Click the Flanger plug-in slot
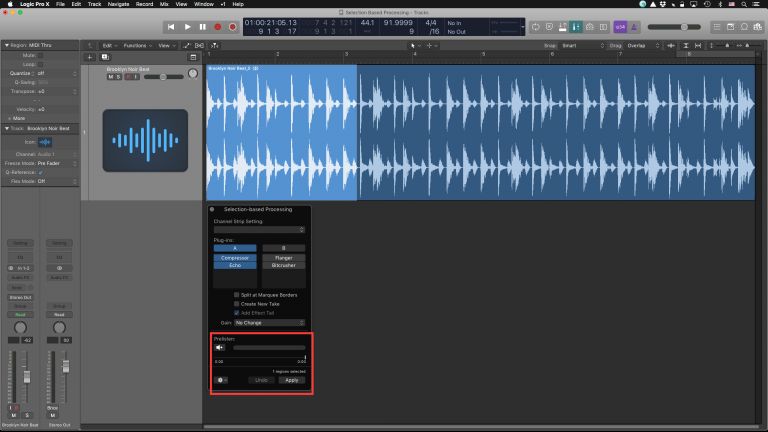This screenshot has width=768, height=432. (284, 258)
